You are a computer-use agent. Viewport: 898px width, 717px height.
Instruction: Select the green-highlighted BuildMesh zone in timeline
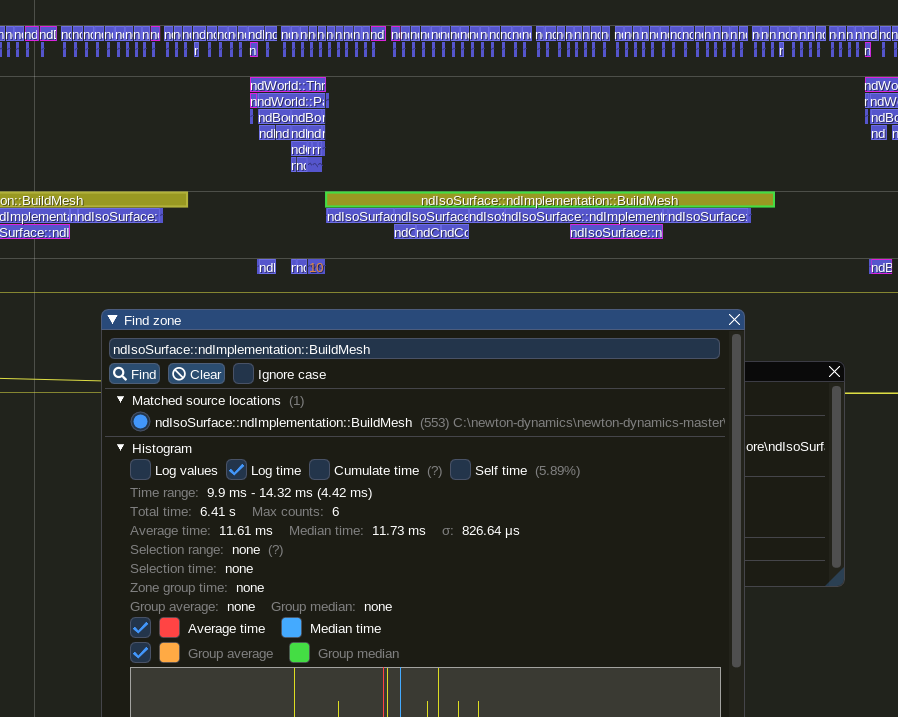549,200
